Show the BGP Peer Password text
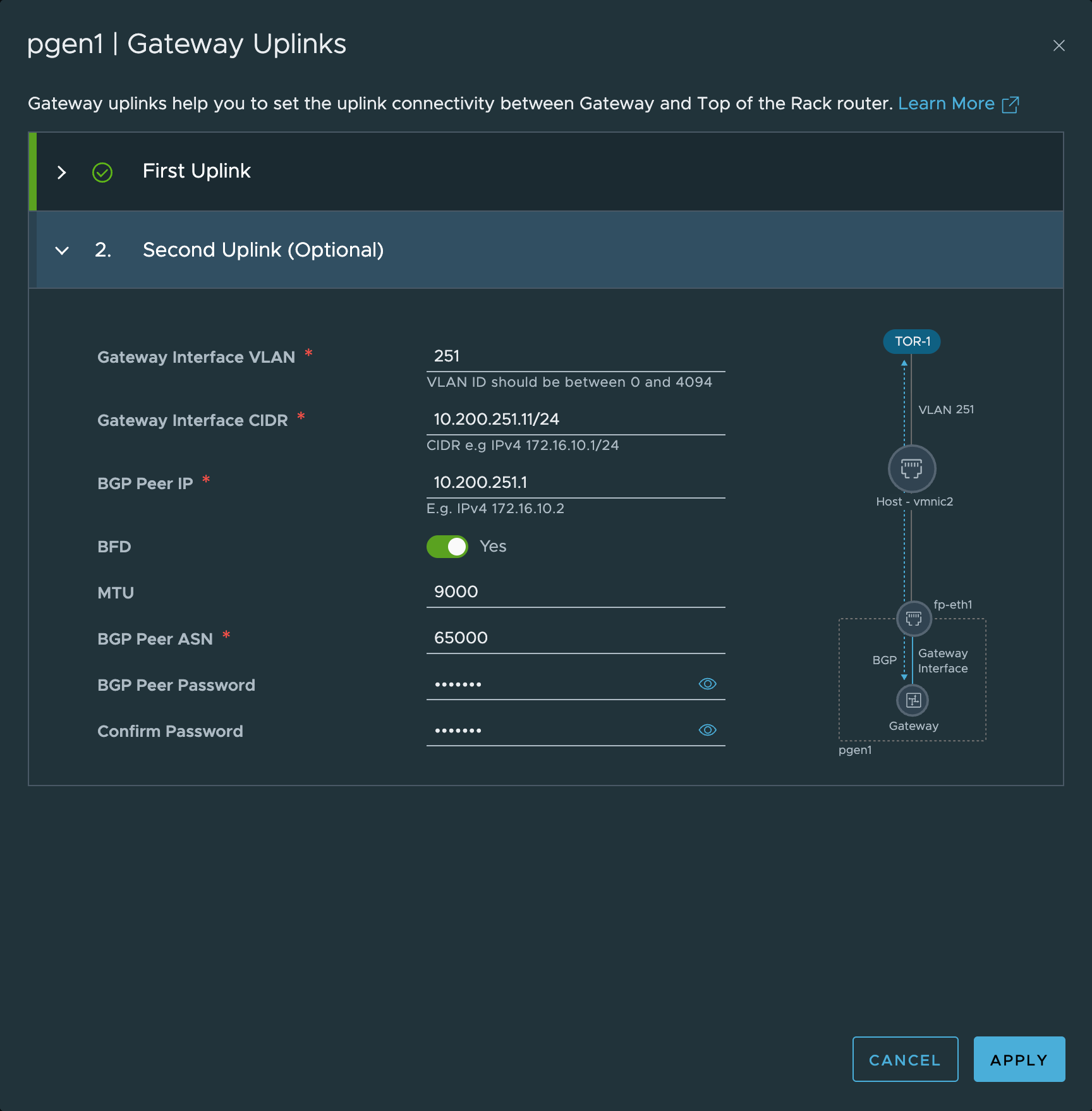 707,684
